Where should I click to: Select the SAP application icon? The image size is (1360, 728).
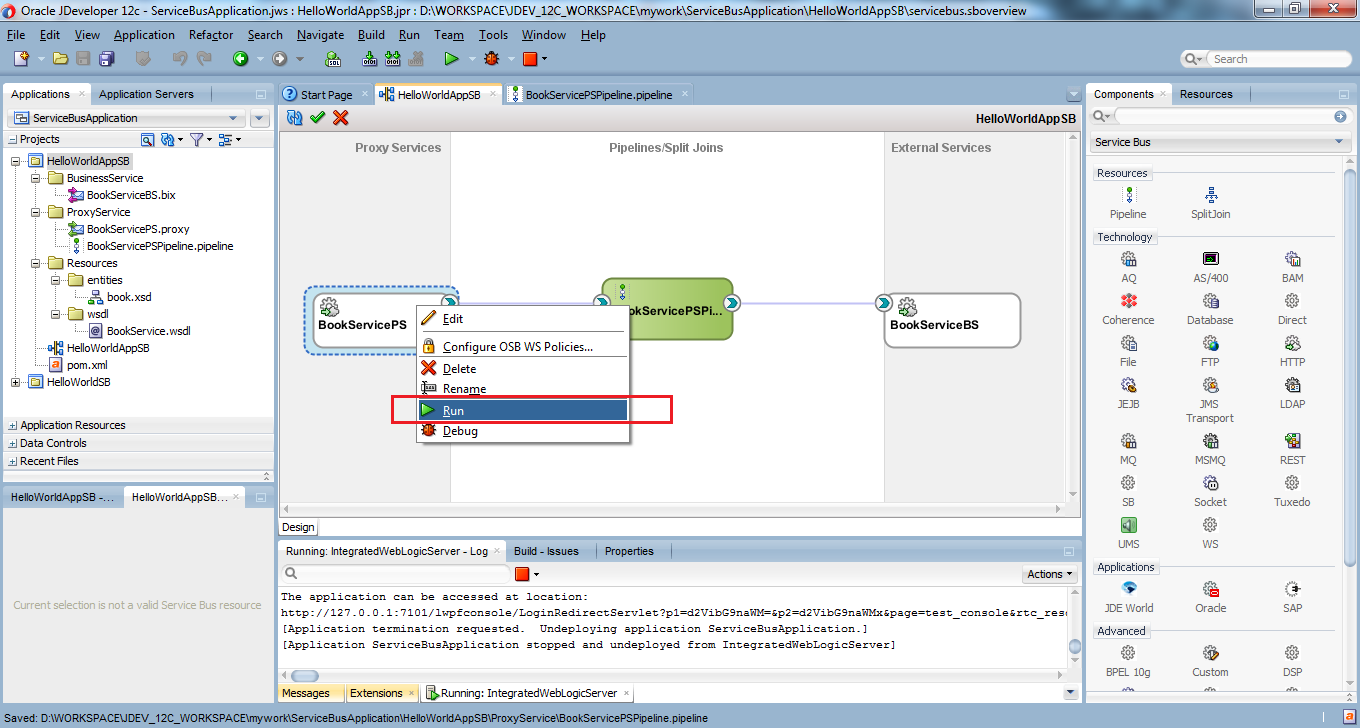pos(1292,589)
